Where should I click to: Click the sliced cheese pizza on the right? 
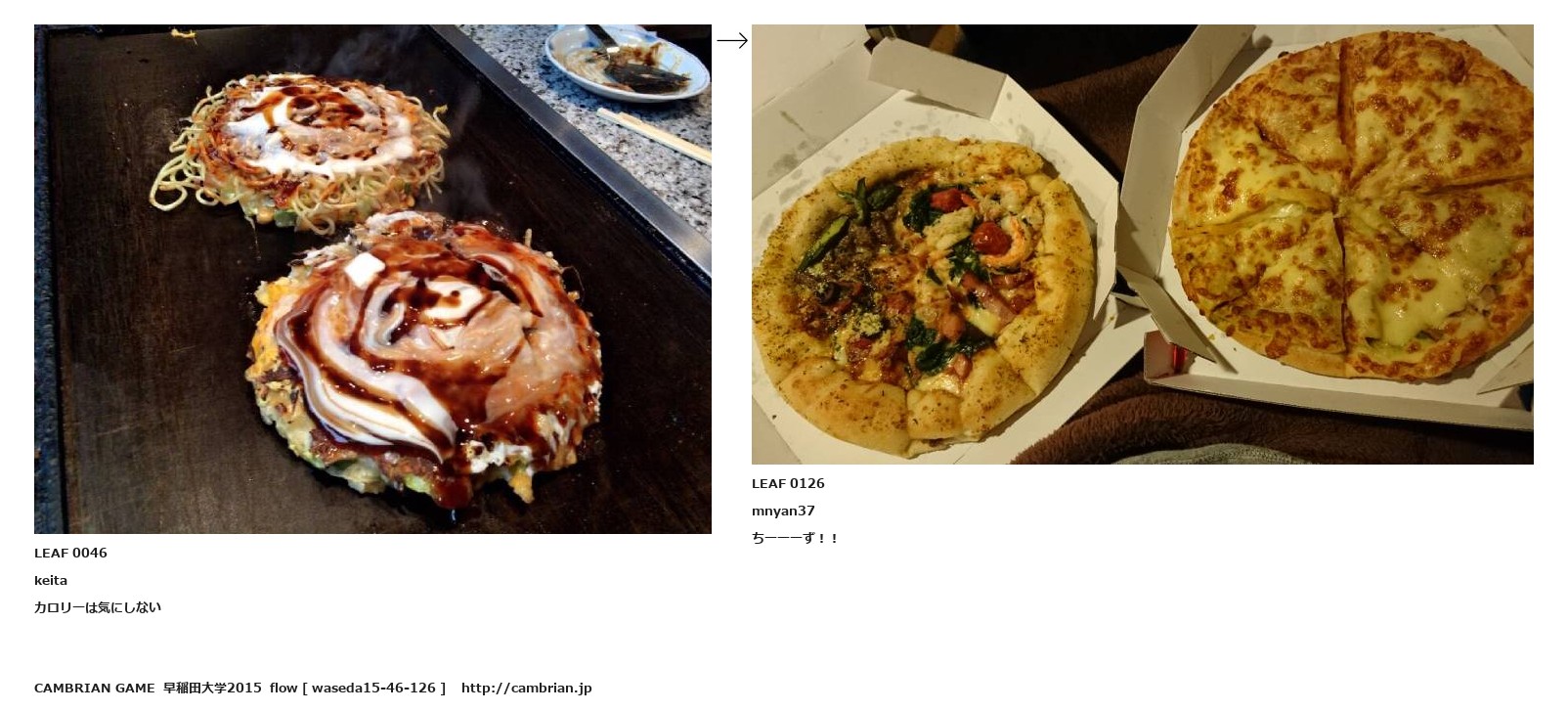coord(1352,205)
